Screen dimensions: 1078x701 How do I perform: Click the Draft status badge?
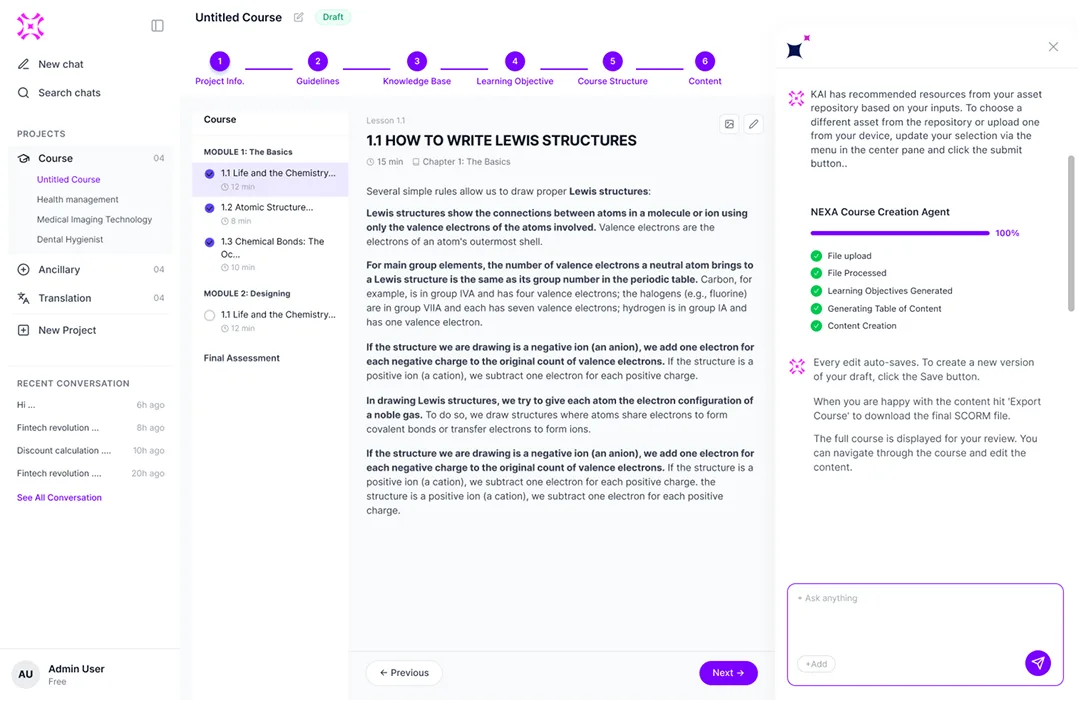(333, 17)
